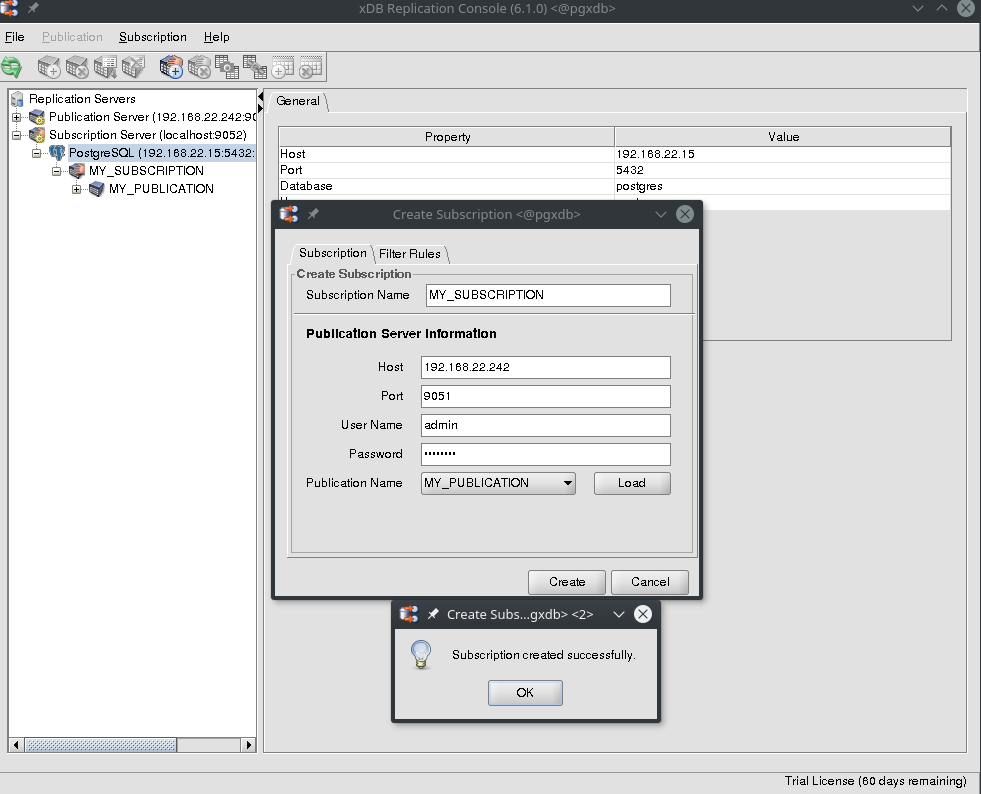Click the pin icon in success message dialog title

pyautogui.click(x=433, y=614)
